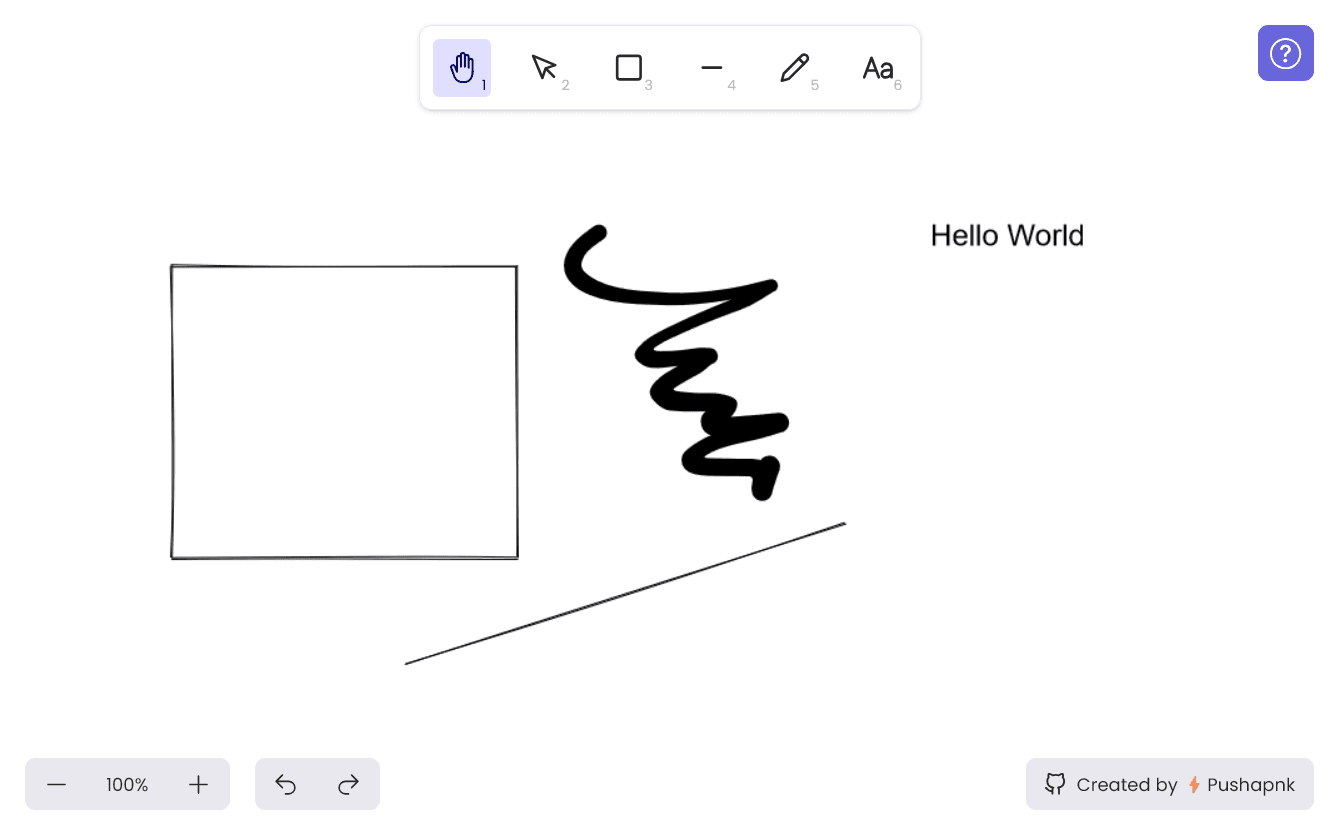Click the GitHub icon near Pushapnk credit
The width and height of the screenshot is (1338, 835).
(x=1055, y=784)
